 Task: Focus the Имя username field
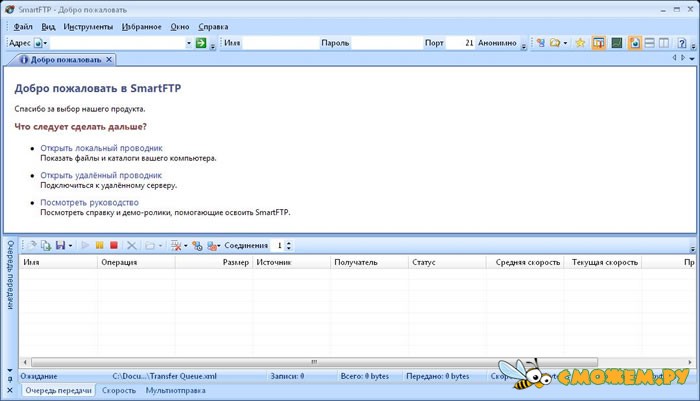(x=280, y=43)
